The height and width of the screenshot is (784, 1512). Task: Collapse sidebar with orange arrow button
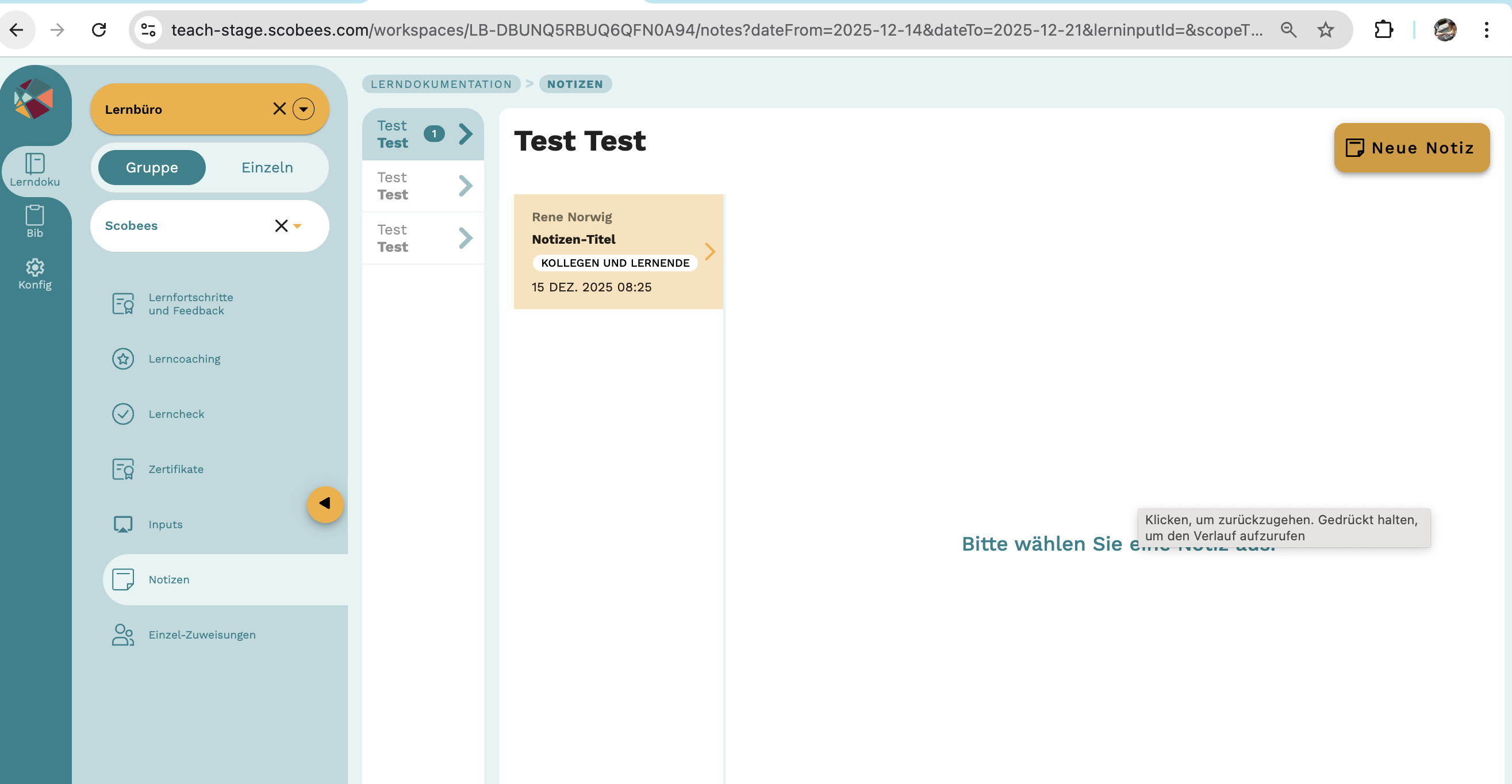pos(325,504)
